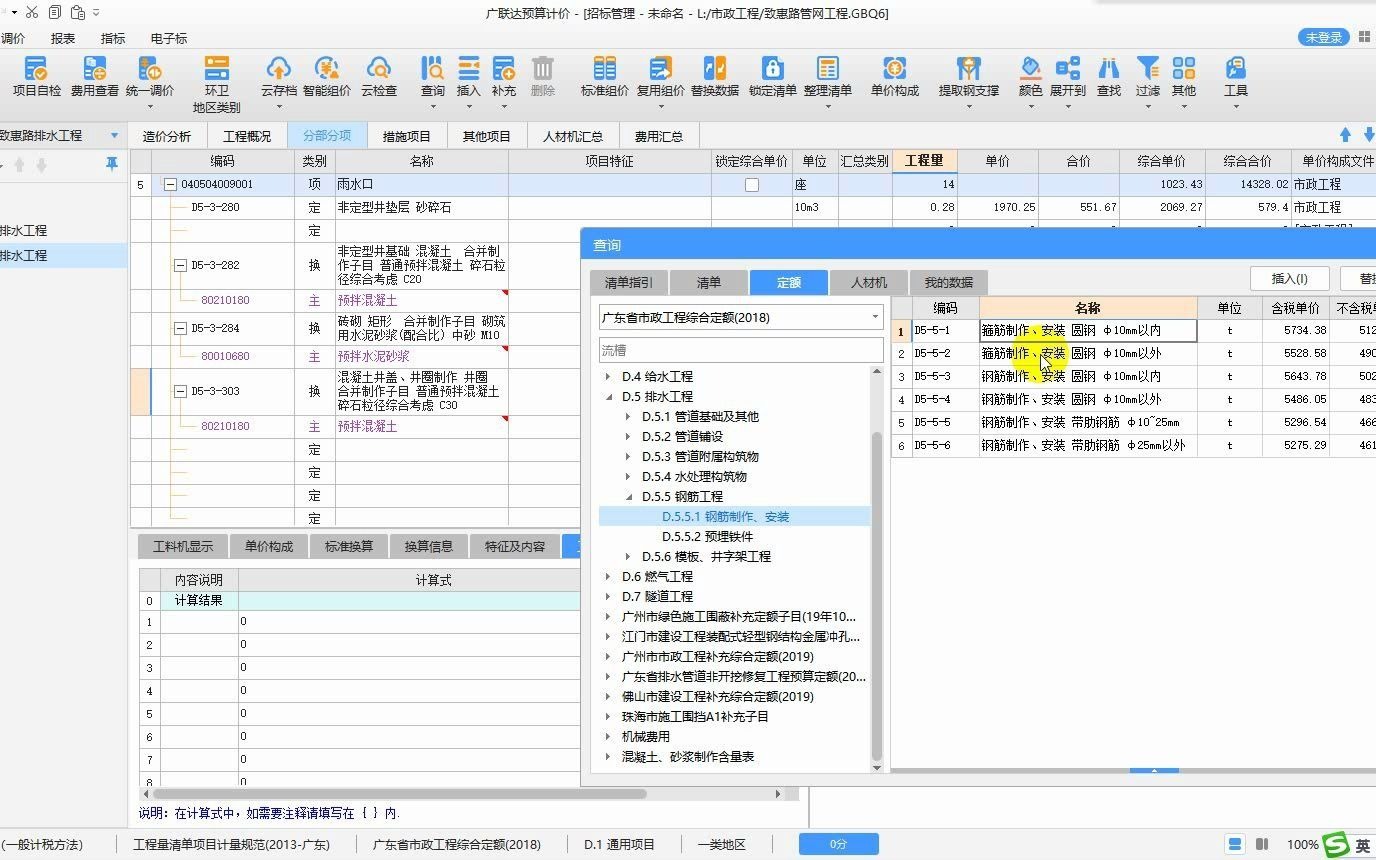Open 工料机显示 bottom tab
Viewport: 1376px width, 860px height.
click(183, 546)
